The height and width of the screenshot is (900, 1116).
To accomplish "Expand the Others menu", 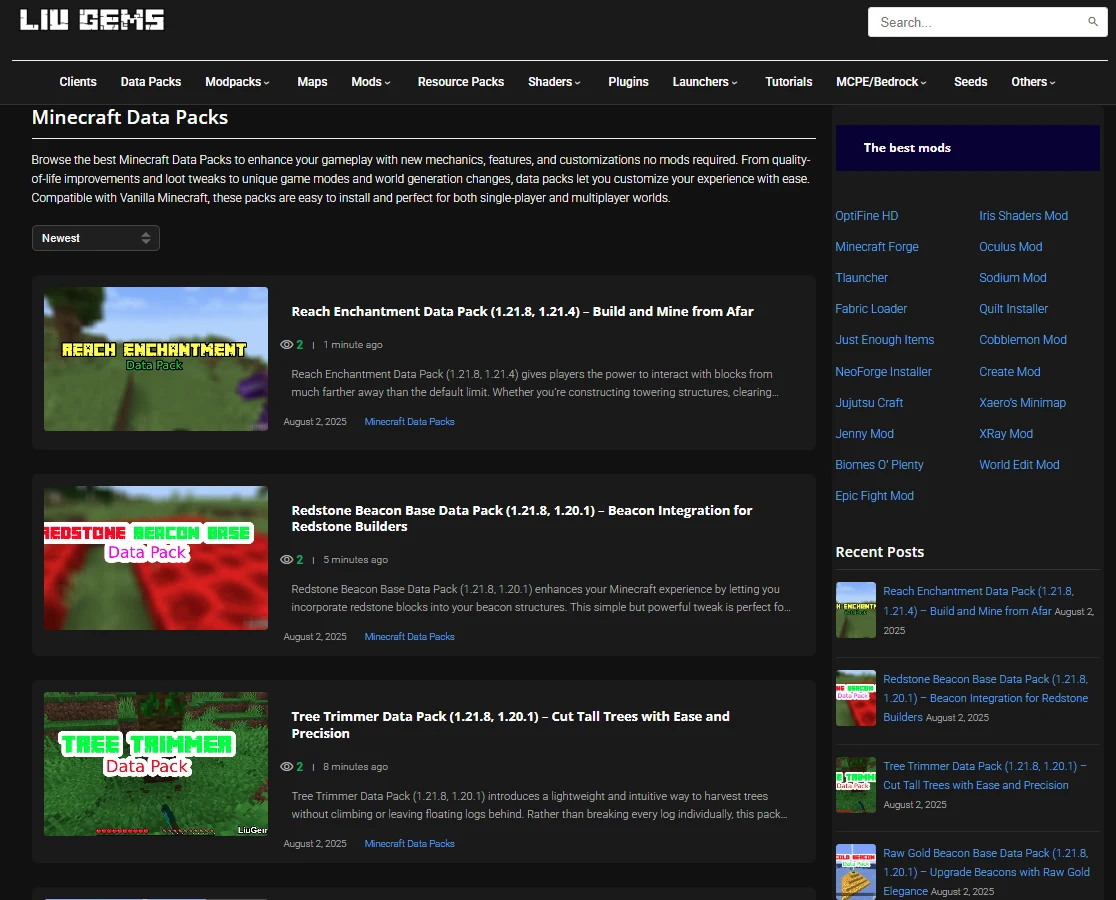I will (x=1033, y=82).
